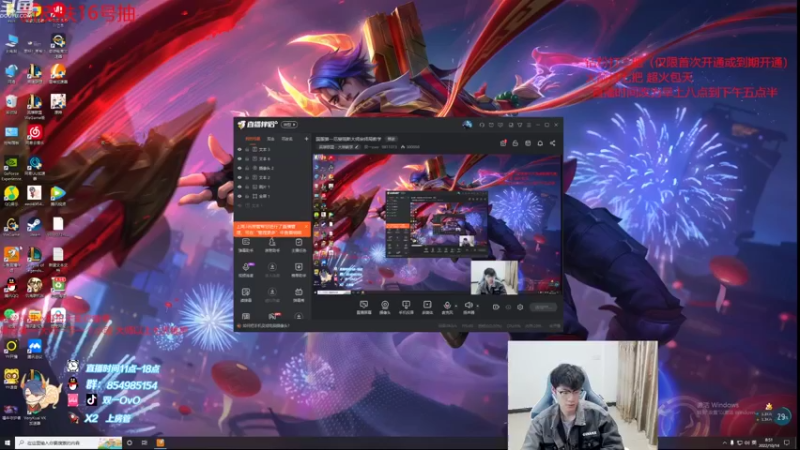Viewport: 800px width, 450px height.
Task: Lock the 摄像头 2 layer
Action: coord(247,168)
